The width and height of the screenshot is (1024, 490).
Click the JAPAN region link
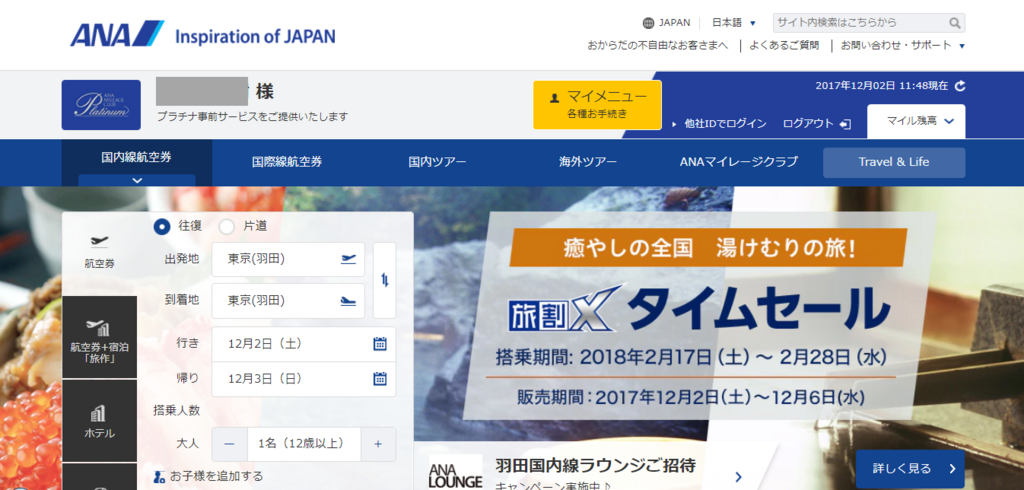point(675,23)
